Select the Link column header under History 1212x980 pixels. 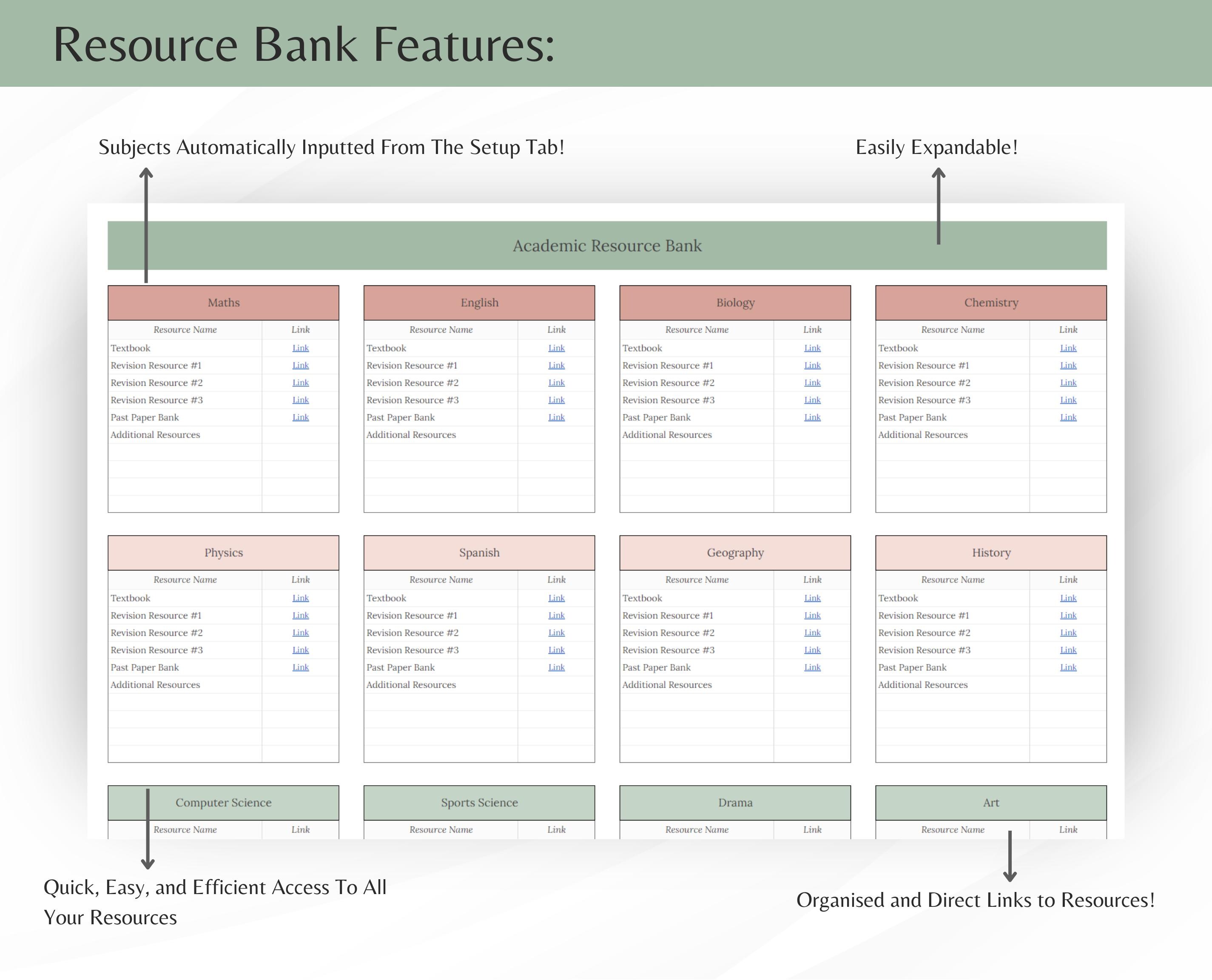click(x=1068, y=579)
